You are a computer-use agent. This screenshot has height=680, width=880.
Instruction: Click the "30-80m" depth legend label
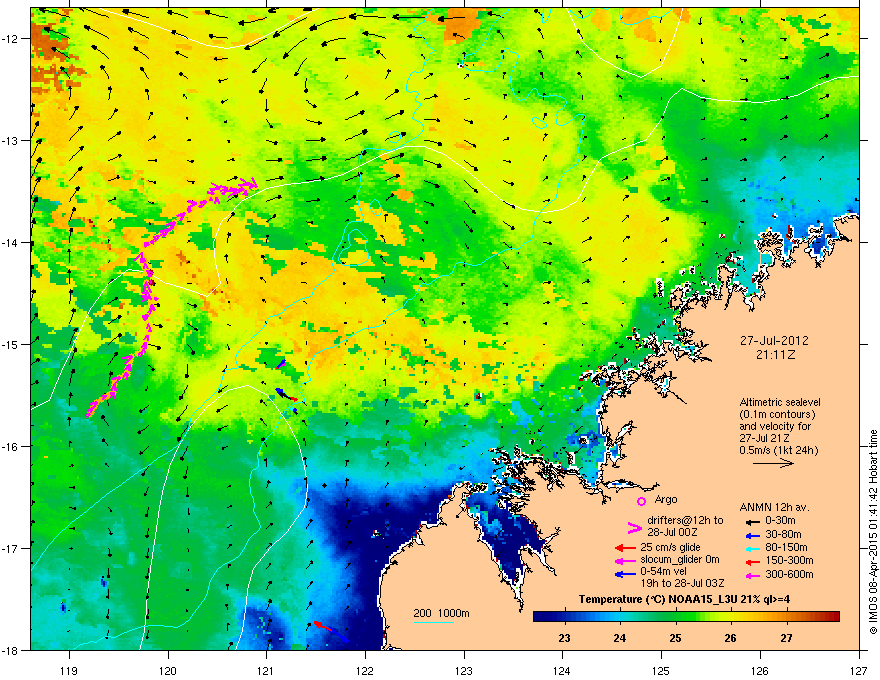[783, 534]
